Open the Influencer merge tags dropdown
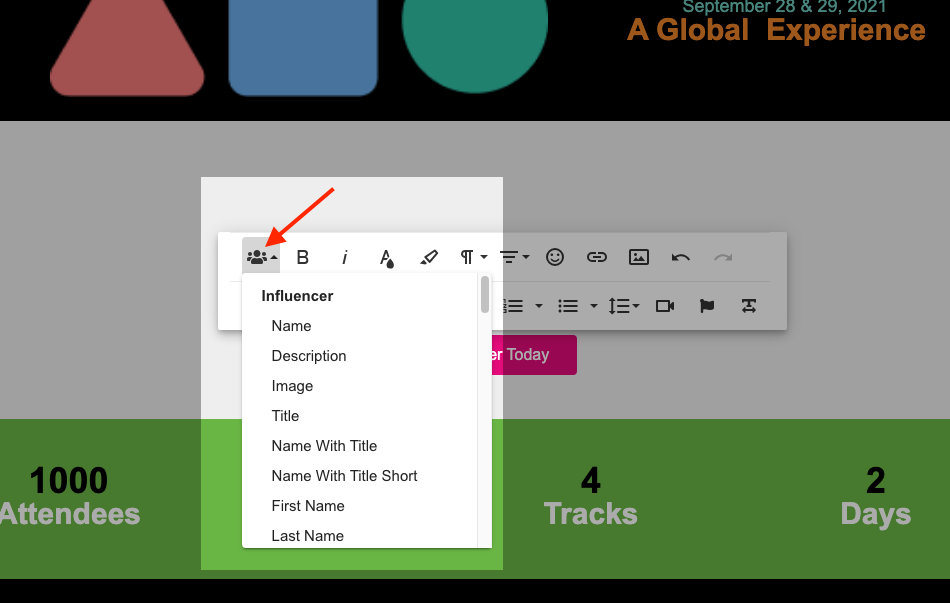The image size is (950, 603). [261, 257]
